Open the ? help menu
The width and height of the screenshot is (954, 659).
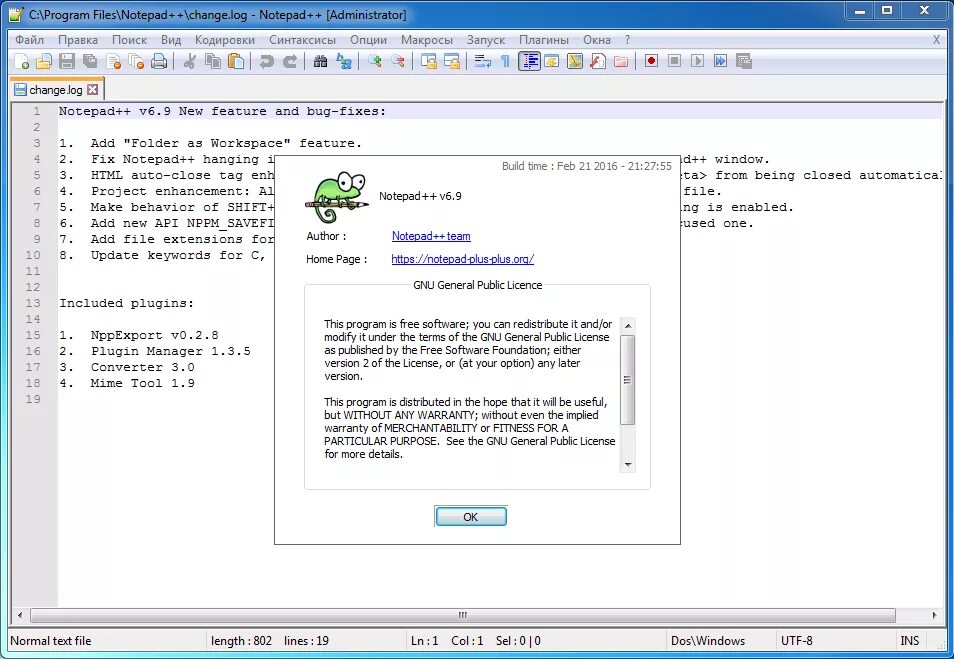click(627, 40)
